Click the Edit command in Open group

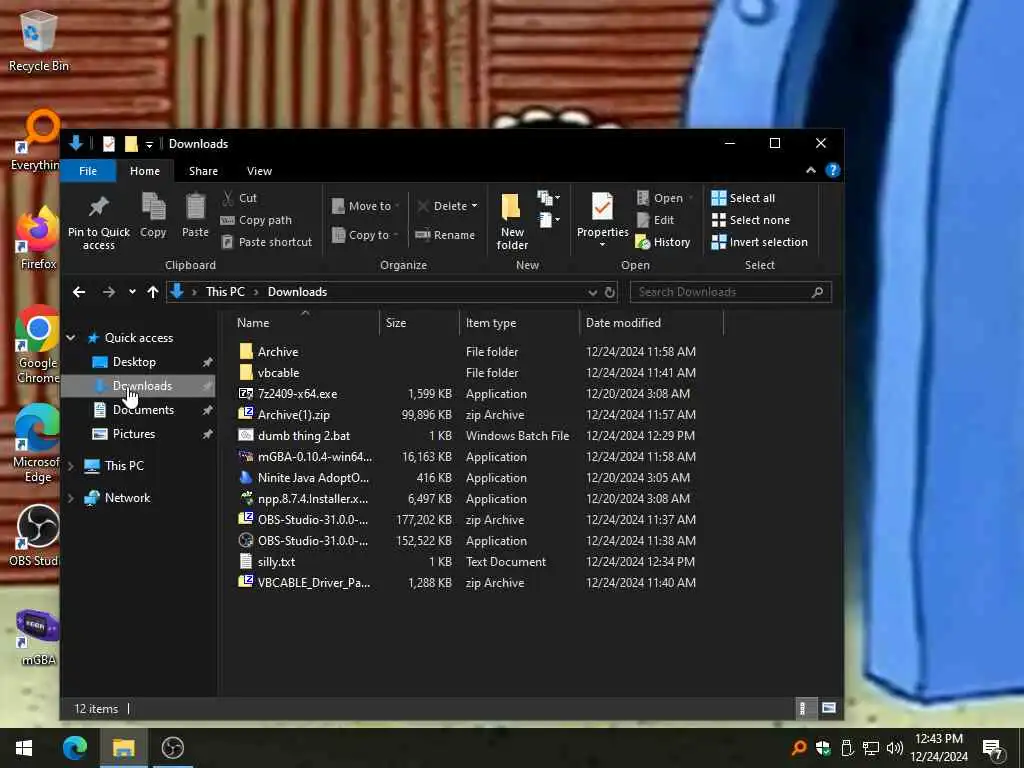[655, 220]
